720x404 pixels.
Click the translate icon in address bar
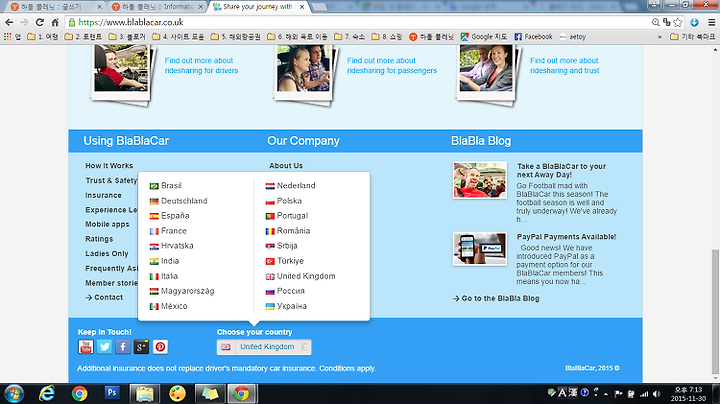[x=667, y=22]
